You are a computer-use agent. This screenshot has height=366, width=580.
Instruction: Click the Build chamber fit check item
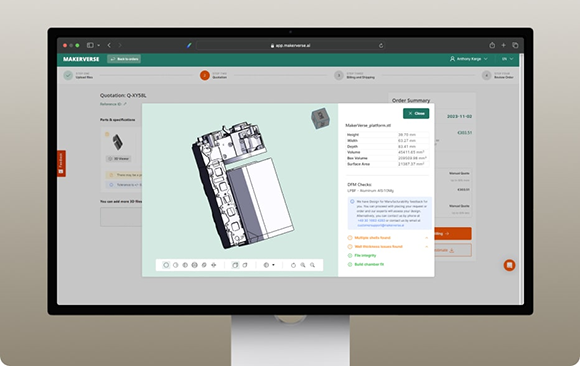pyautogui.click(x=366, y=264)
